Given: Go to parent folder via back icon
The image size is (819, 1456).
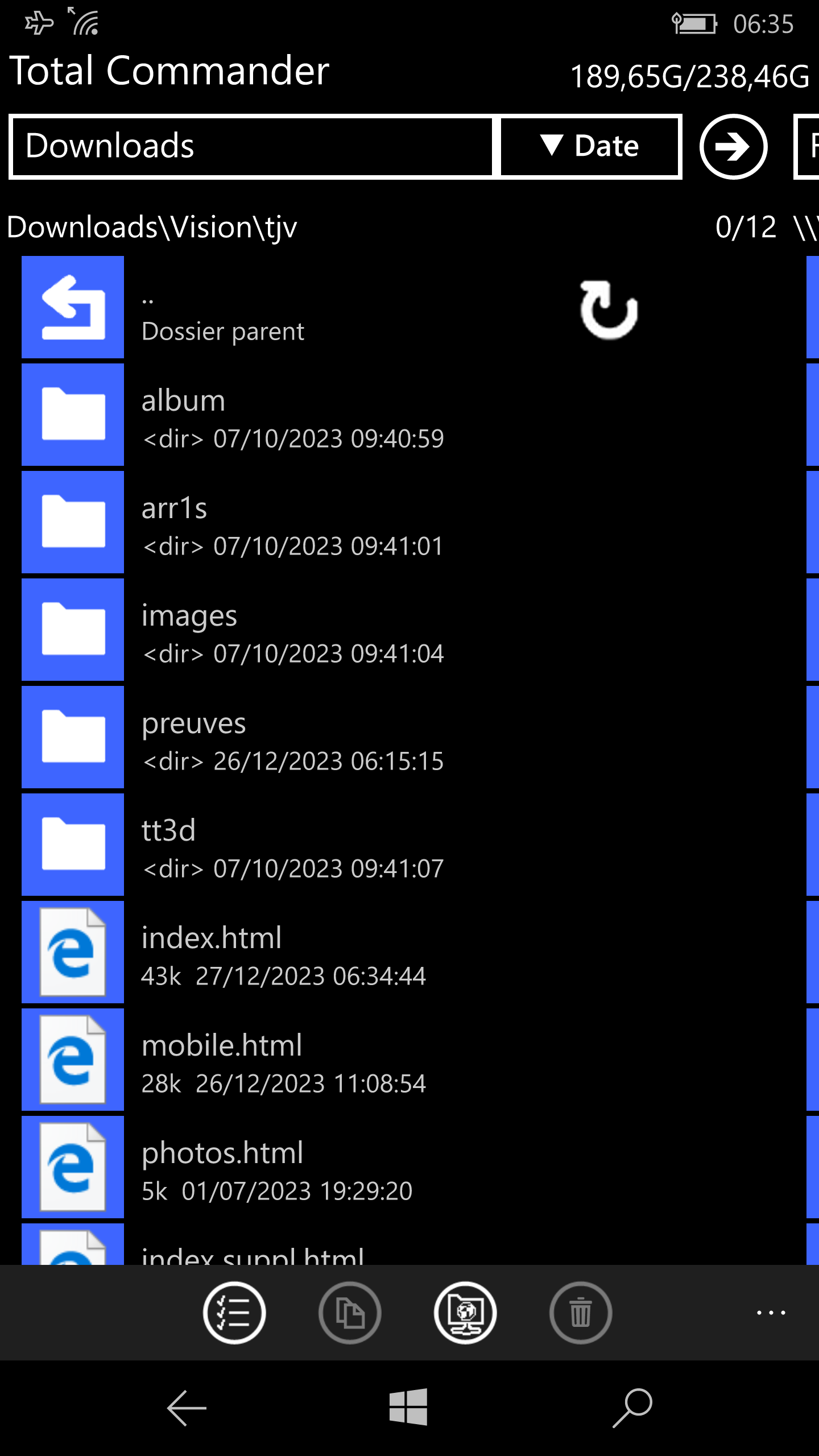Looking at the screenshot, I should [73, 307].
